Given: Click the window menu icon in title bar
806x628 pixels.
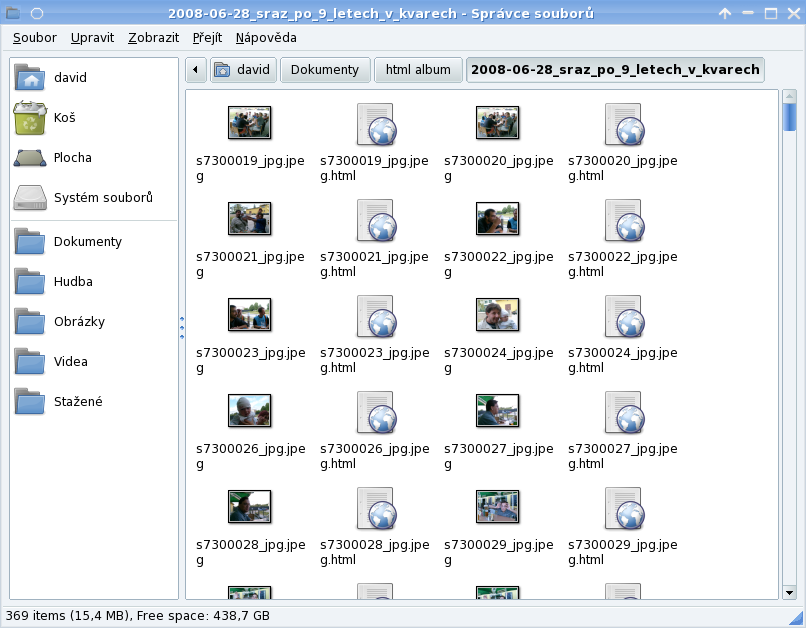Looking at the screenshot, I should [x=12, y=13].
